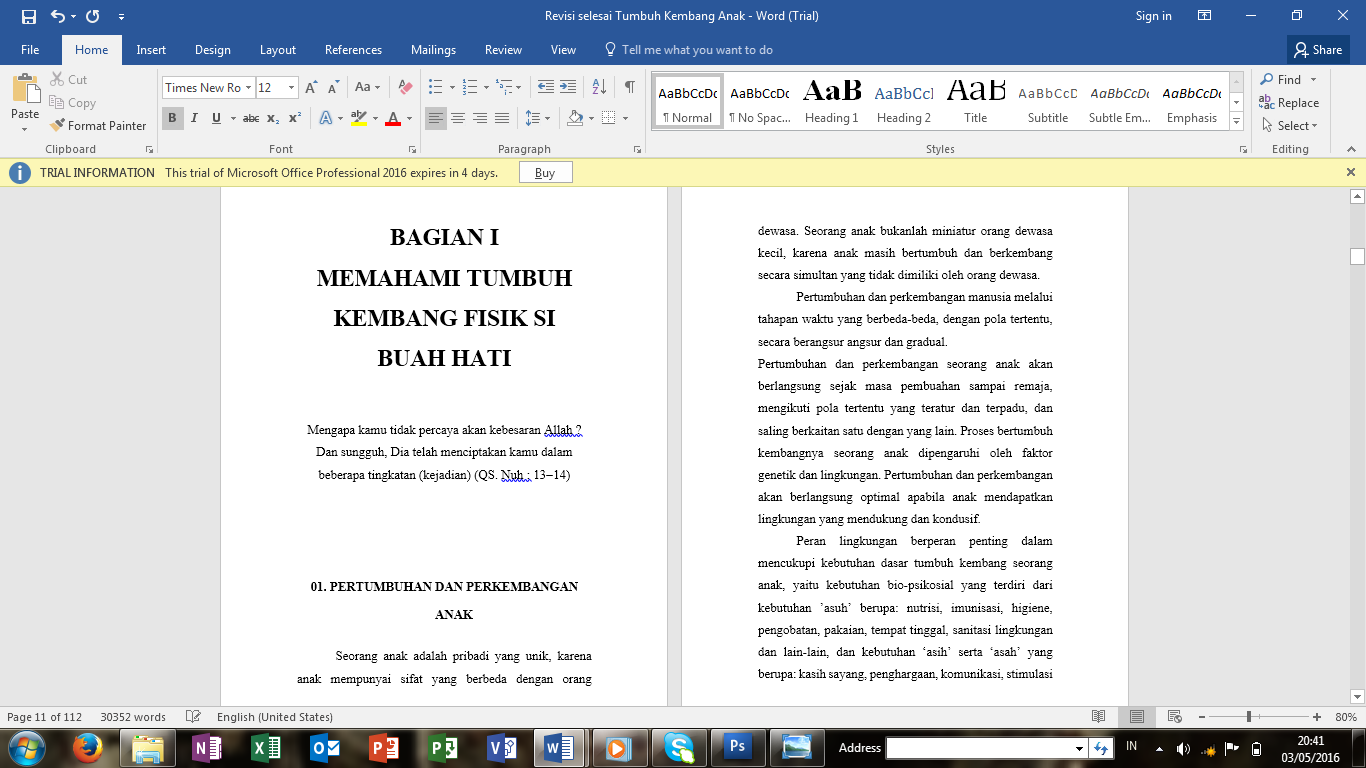The height and width of the screenshot is (768, 1366).
Task: Cut the selected text
Action: [68, 80]
